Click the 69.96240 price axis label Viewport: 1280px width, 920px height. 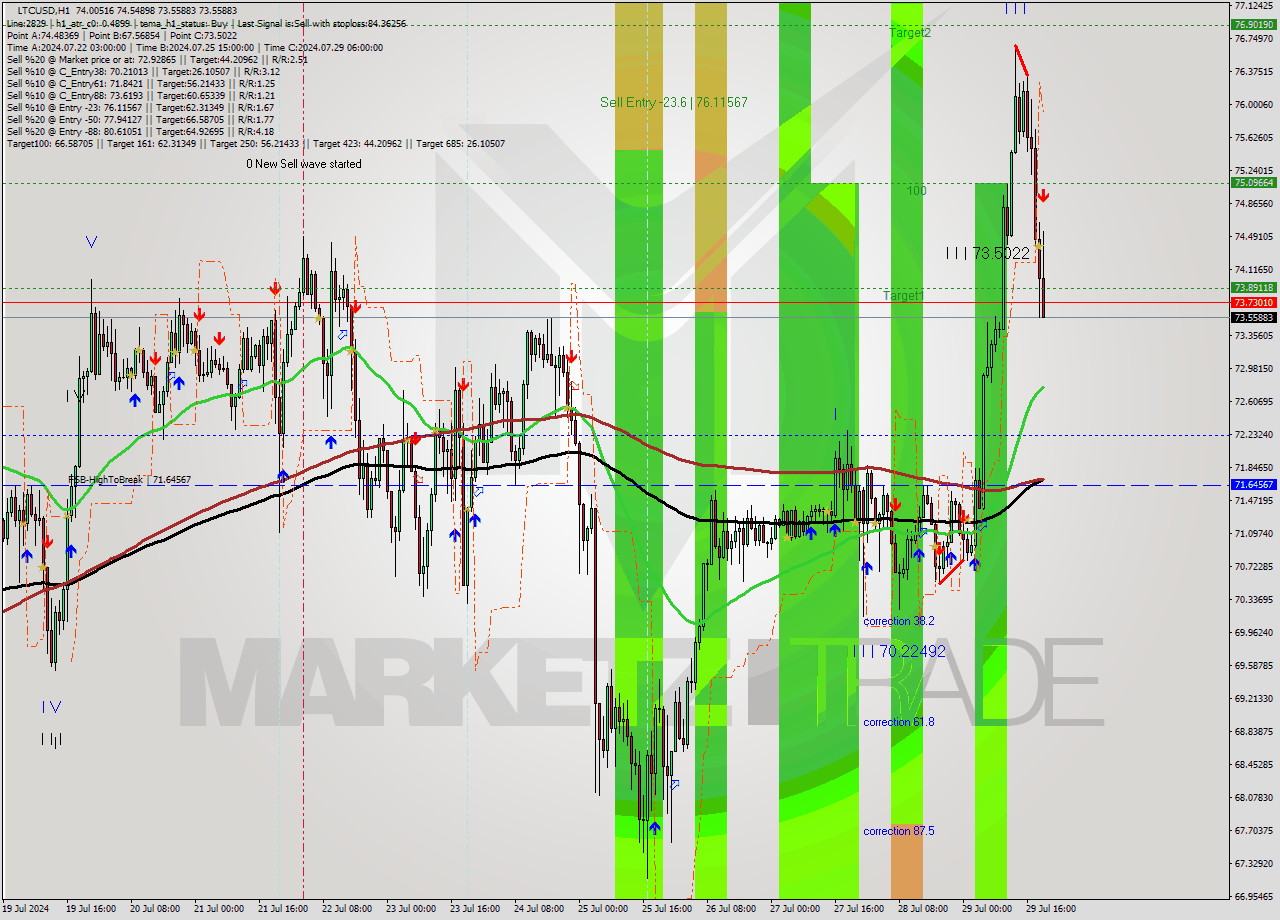click(1253, 633)
